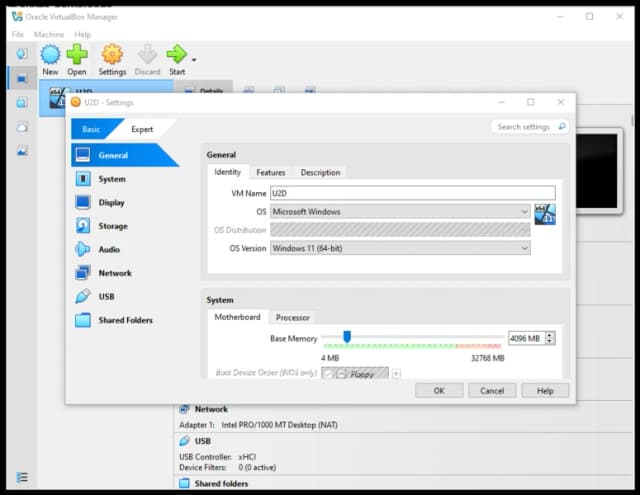
Task: Click the disabled OS Distribution combo box
Action: [x=400, y=230]
